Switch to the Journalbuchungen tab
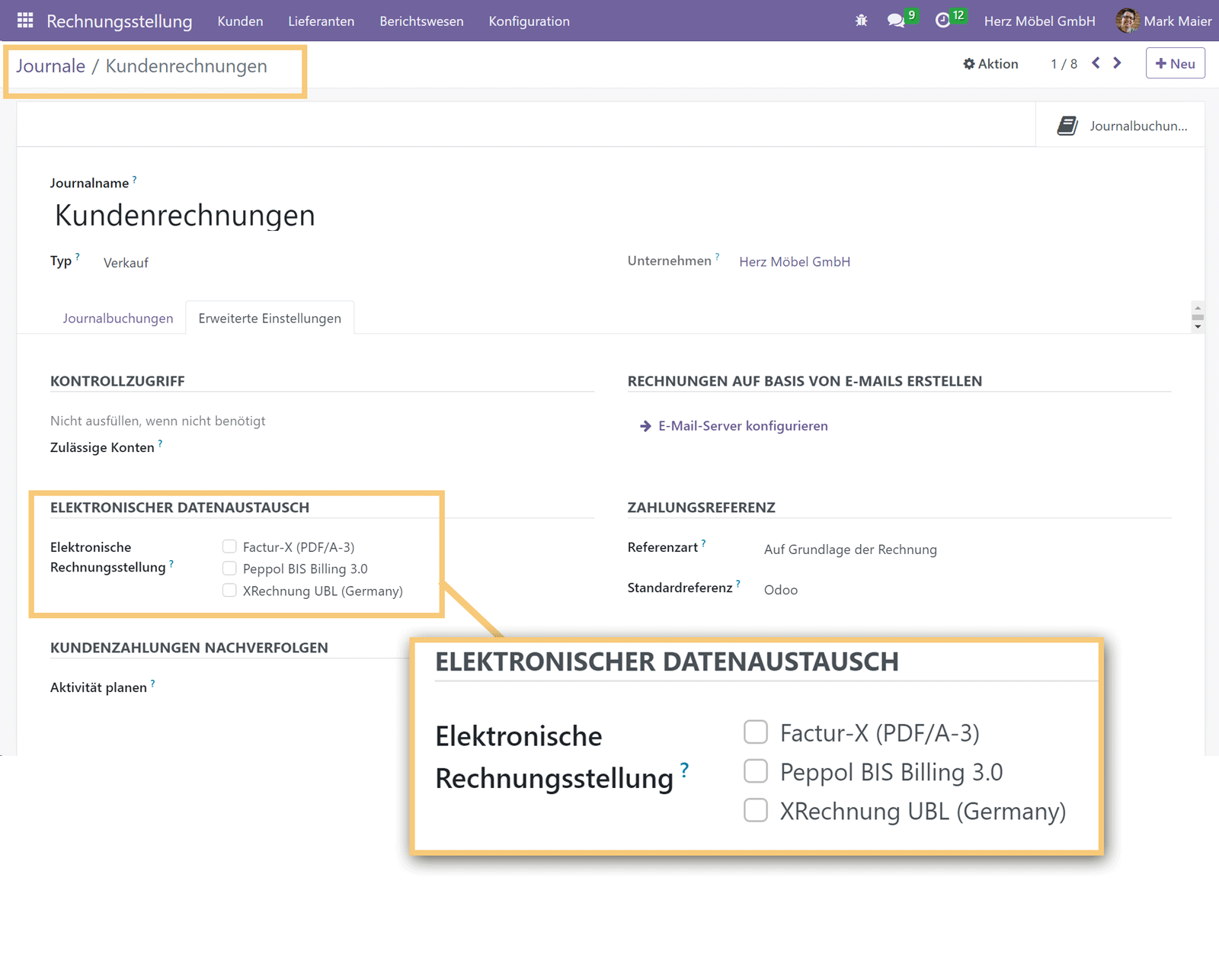 (118, 319)
